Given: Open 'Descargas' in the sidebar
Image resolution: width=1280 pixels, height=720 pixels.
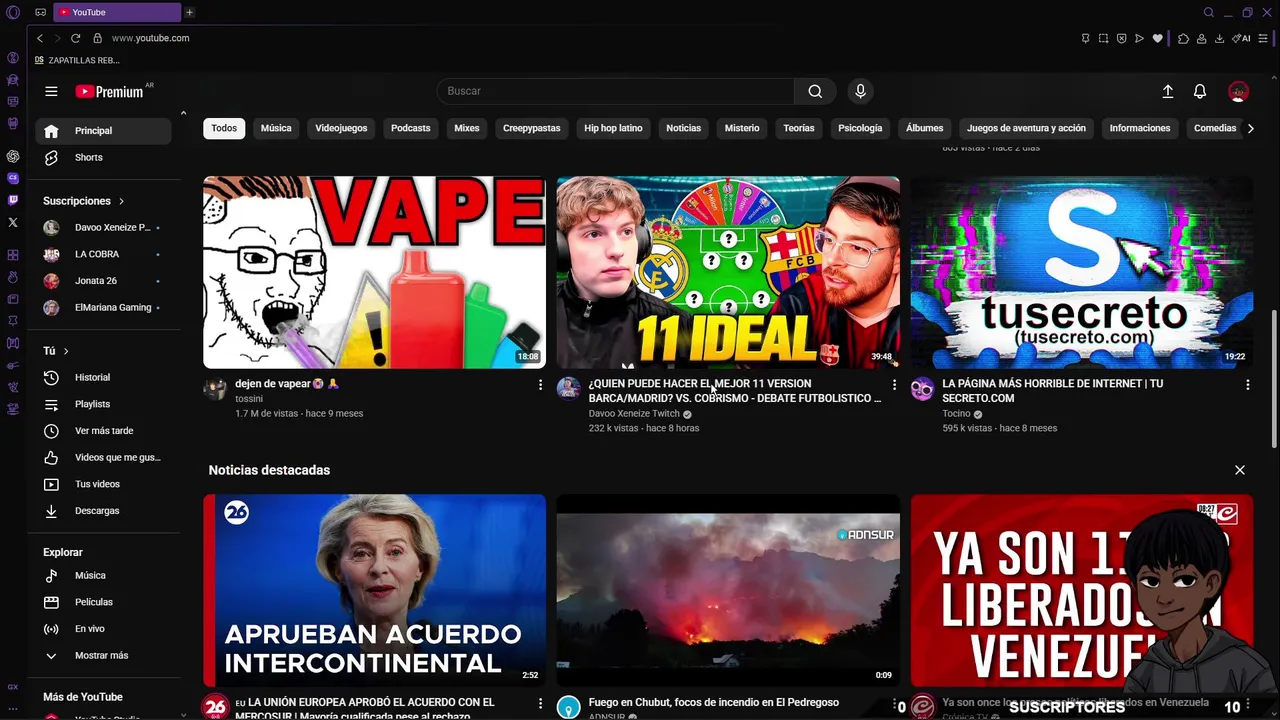Looking at the screenshot, I should click(x=101, y=511).
